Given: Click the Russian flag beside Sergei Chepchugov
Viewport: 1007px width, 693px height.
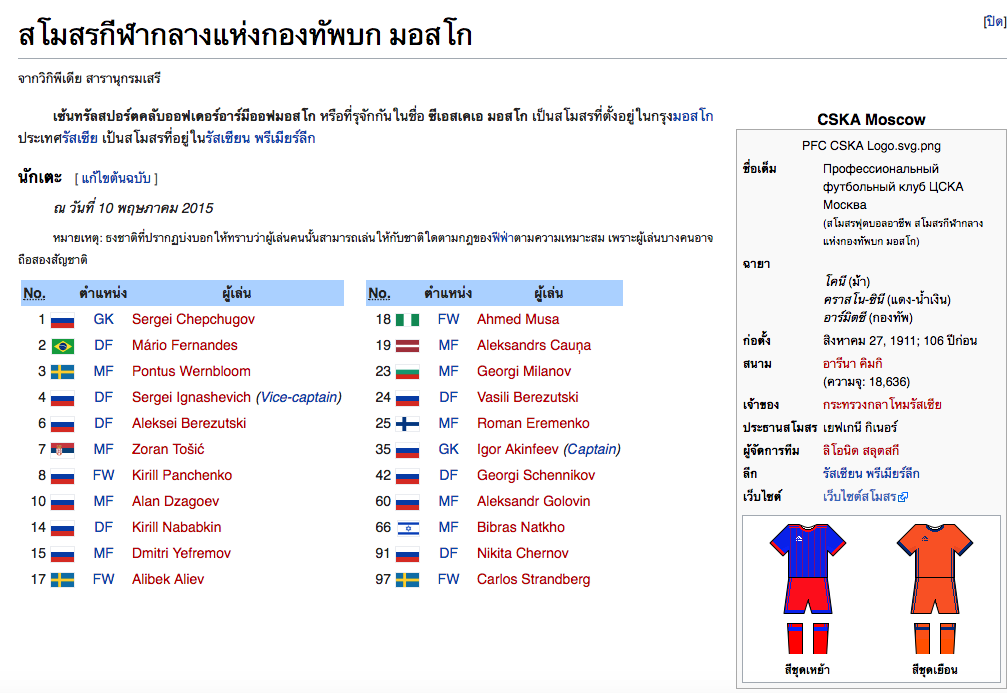Looking at the screenshot, I should pos(62,320).
